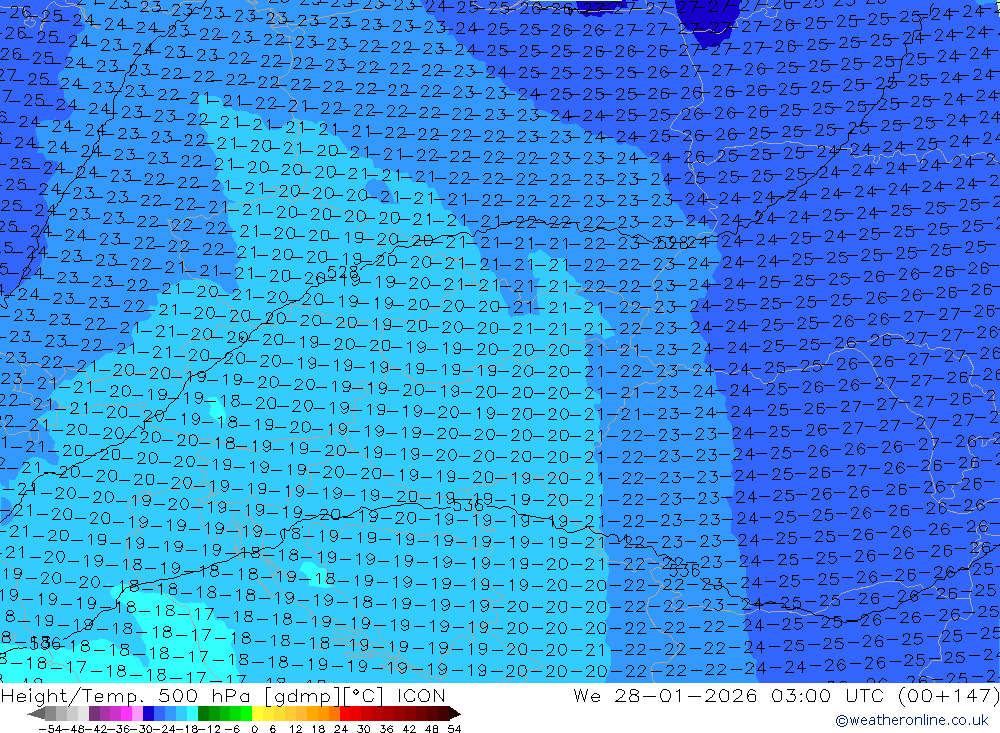Image resolution: width=1000 pixels, height=733 pixels.
Task: Click the '0' legend scale label
Action: point(254,729)
